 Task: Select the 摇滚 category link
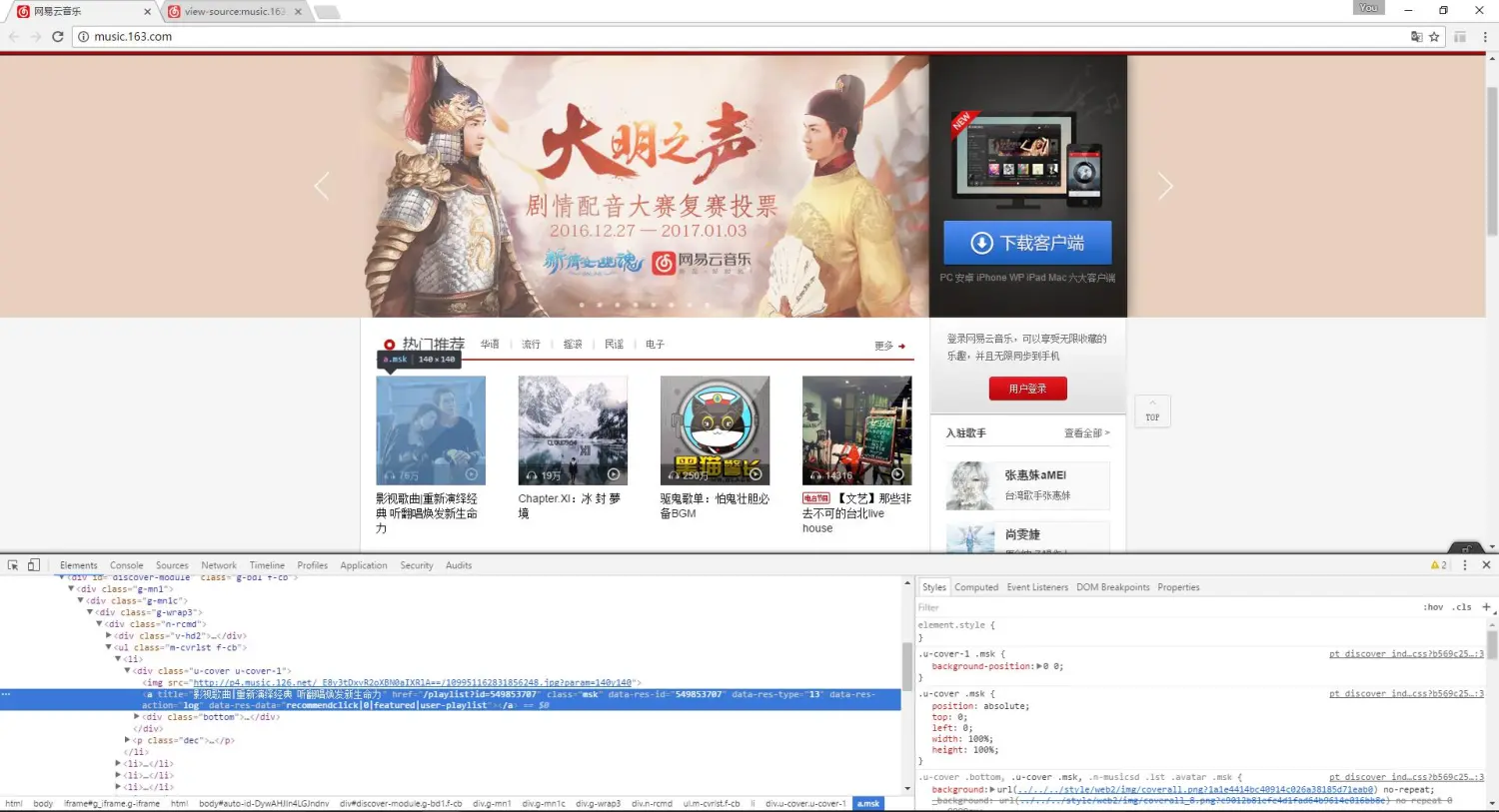(x=573, y=344)
